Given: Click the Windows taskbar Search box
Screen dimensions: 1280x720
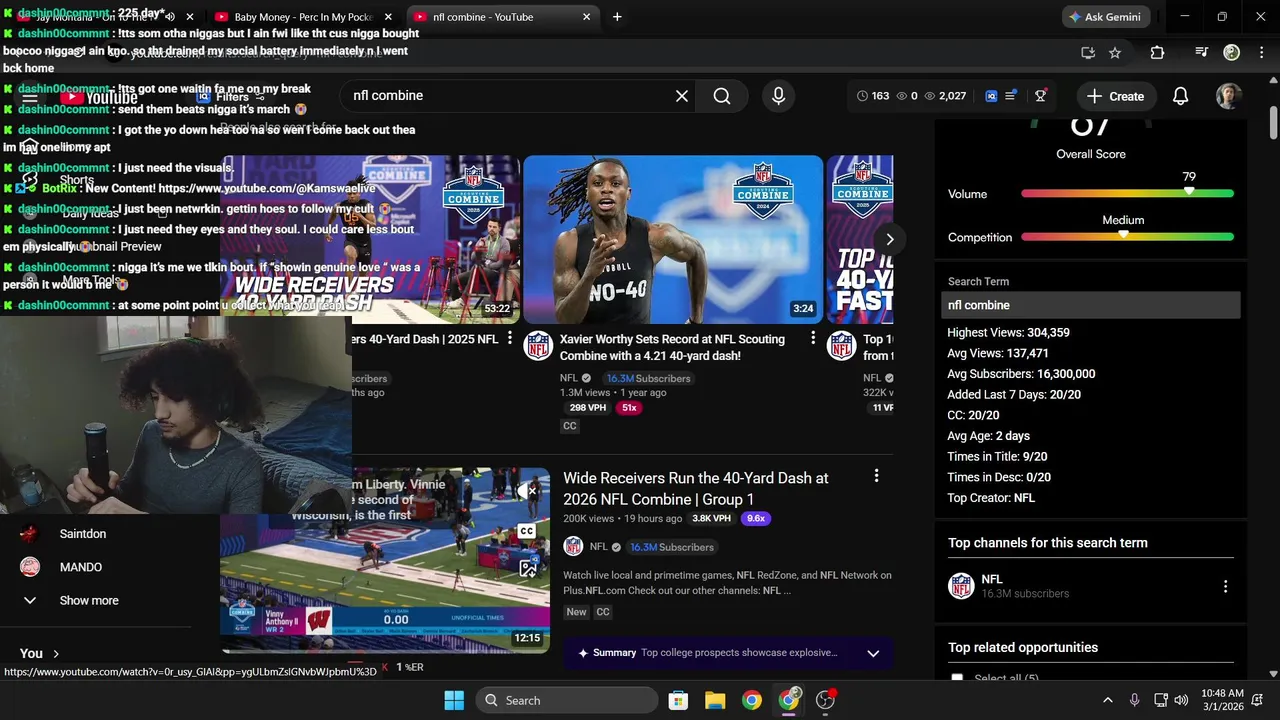Looking at the screenshot, I should [567, 700].
